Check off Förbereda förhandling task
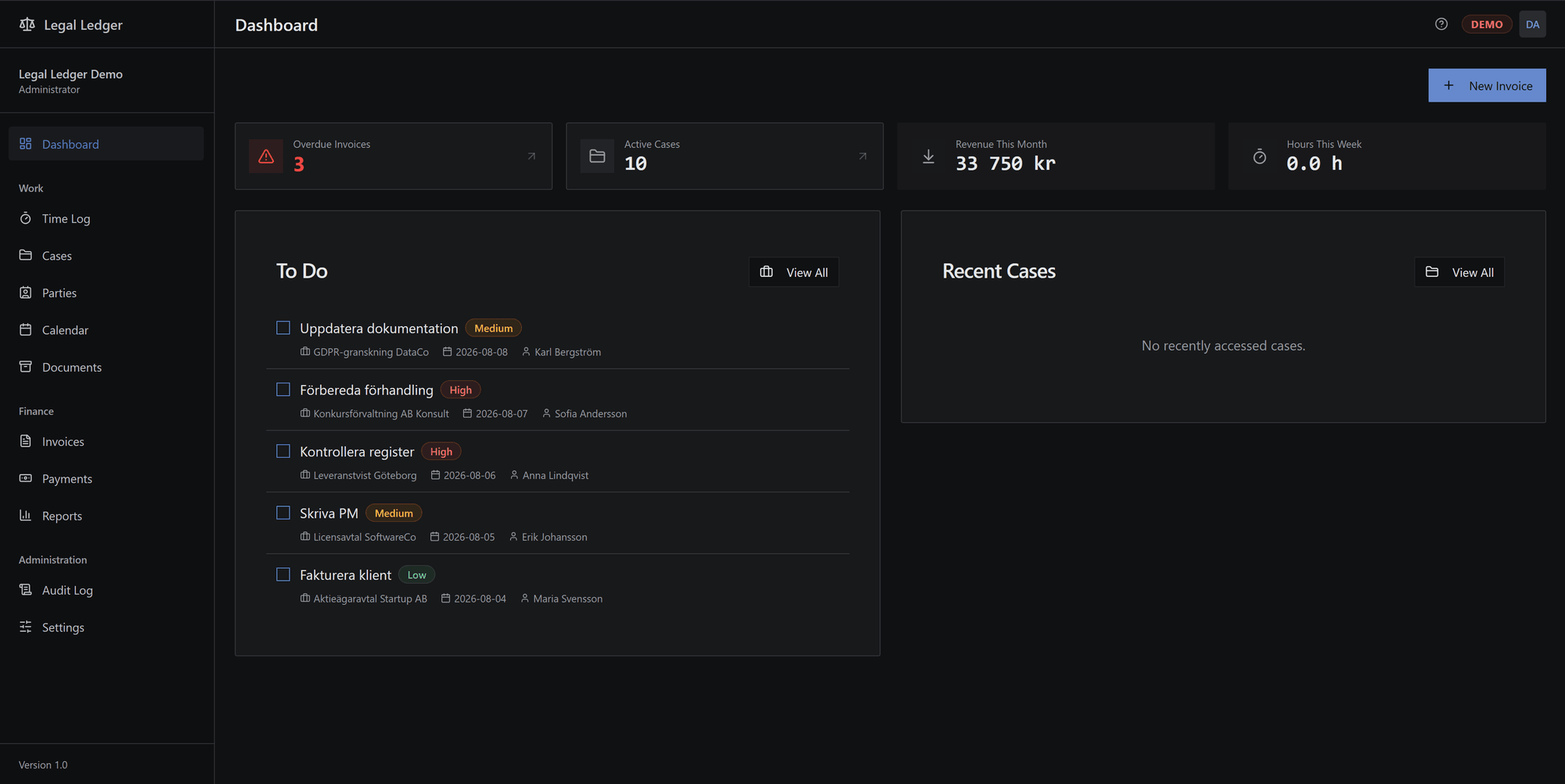Image resolution: width=1565 pixels, height=784 pixels. coord(283,390)
